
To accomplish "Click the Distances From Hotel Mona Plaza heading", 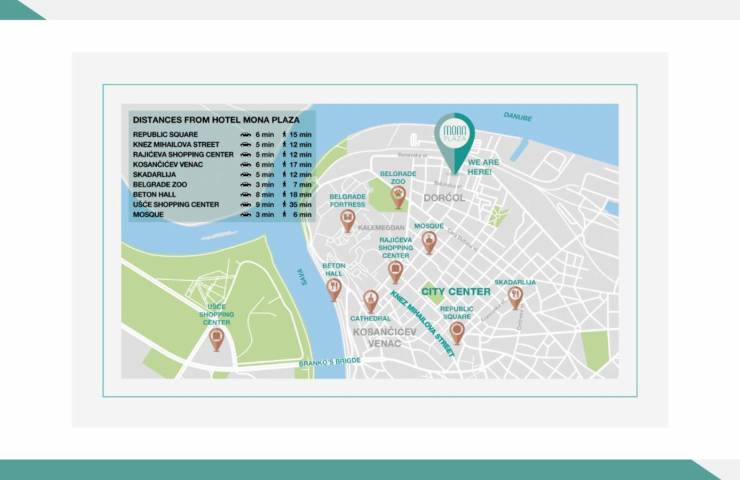I will coord(216,118).
